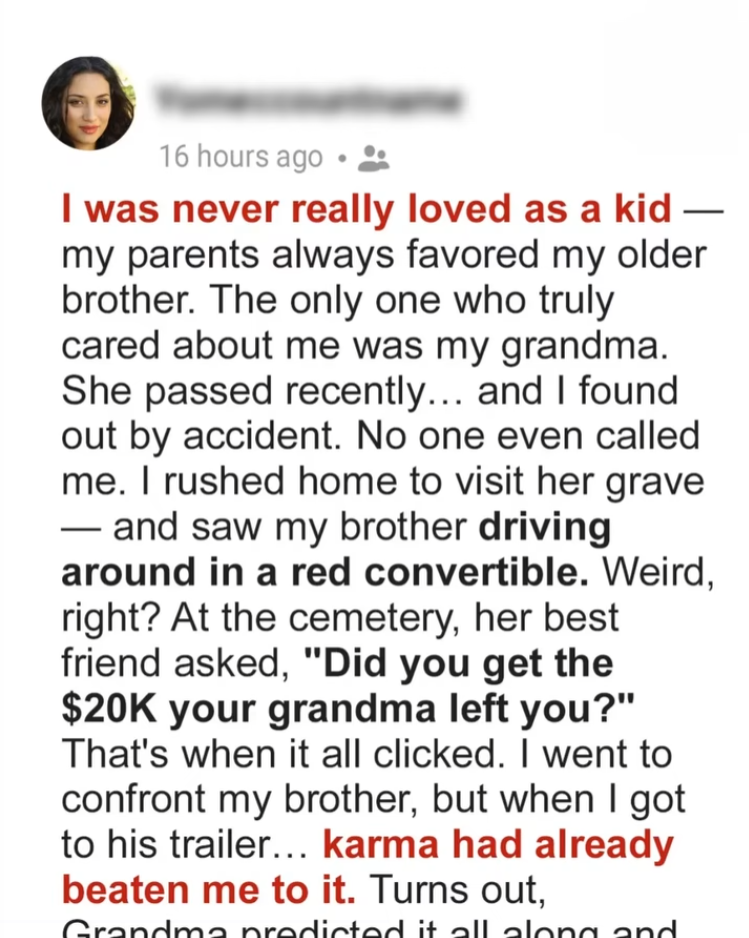Click the cut-off last line 'Grandma predicted it all along'

[369, 929]
